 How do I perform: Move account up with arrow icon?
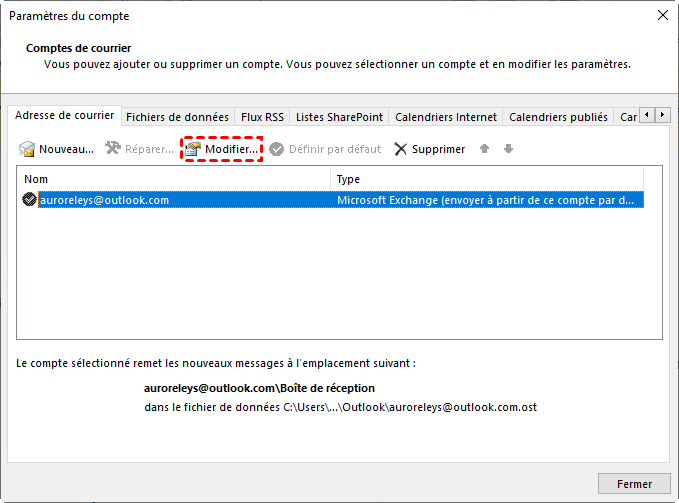[x=485, y=148]
